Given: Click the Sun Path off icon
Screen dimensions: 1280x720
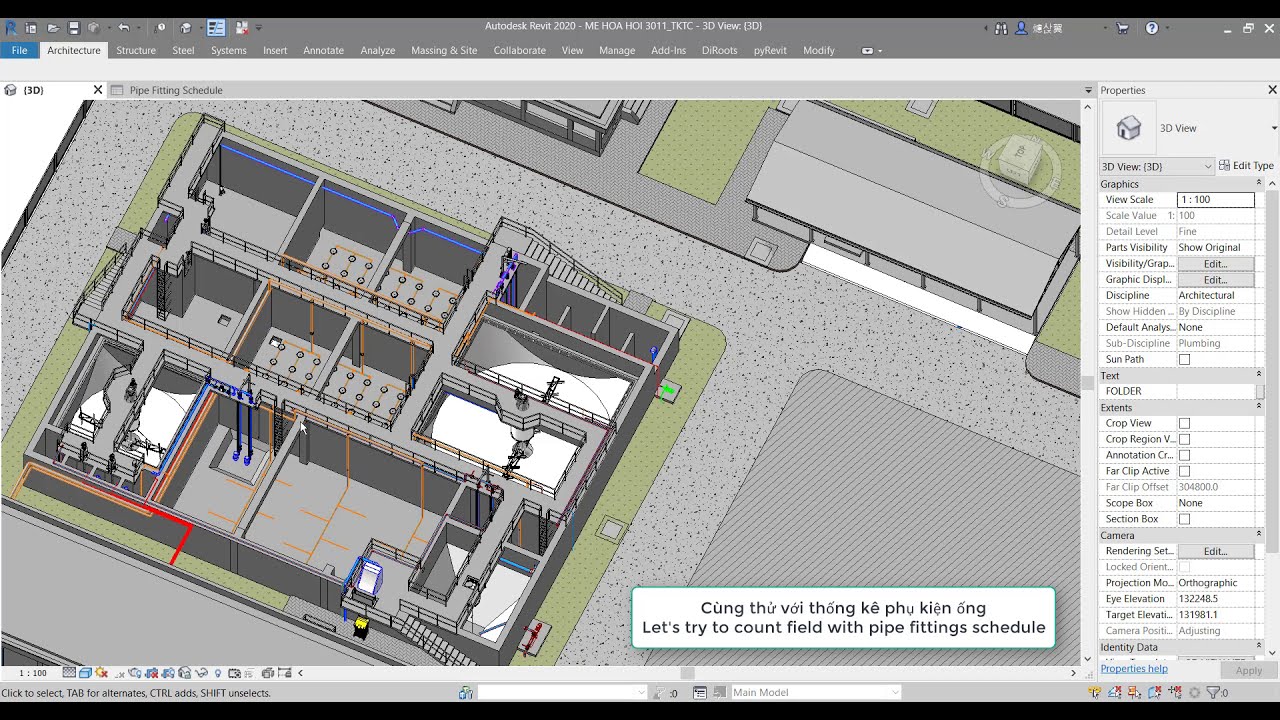Looking at the screenshot, I should 101,673.
